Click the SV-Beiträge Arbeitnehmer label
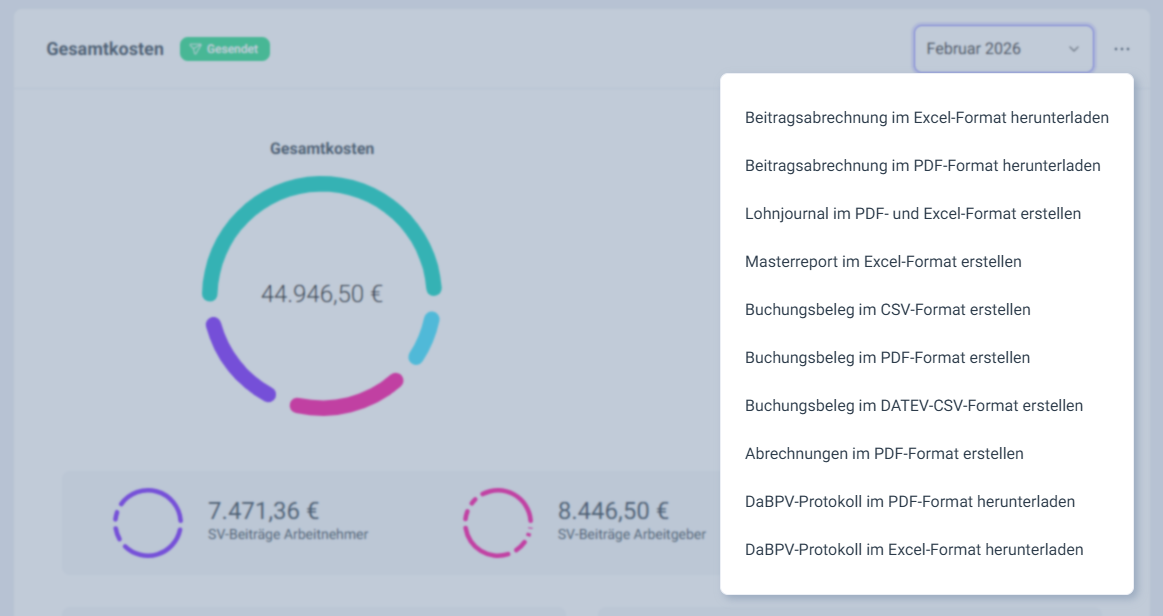Image resolution: width=1163 pixels, height=616 pixels. [288, 534]
